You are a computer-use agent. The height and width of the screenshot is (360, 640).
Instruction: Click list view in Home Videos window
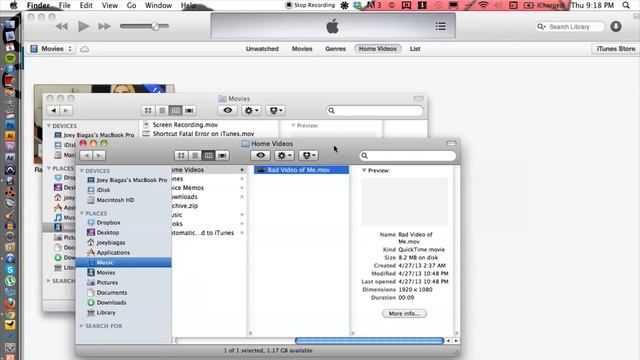(195, 156)
